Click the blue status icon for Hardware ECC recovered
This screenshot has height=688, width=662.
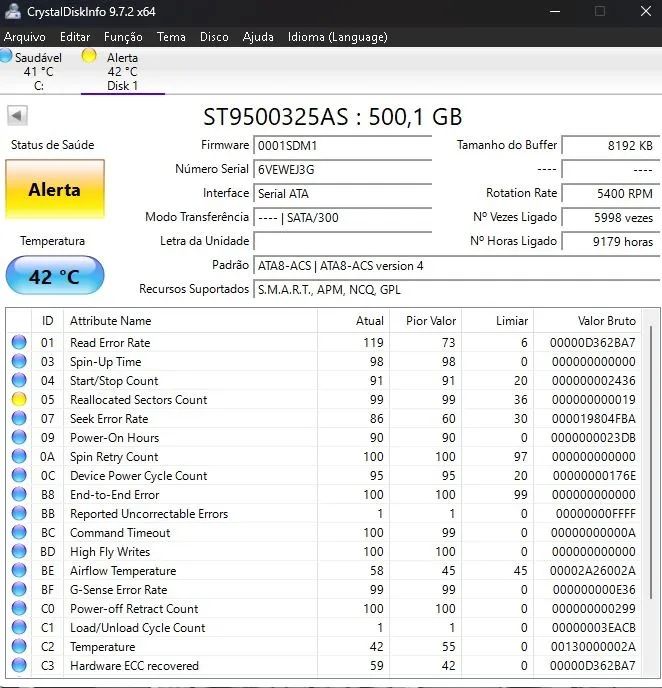19,666
